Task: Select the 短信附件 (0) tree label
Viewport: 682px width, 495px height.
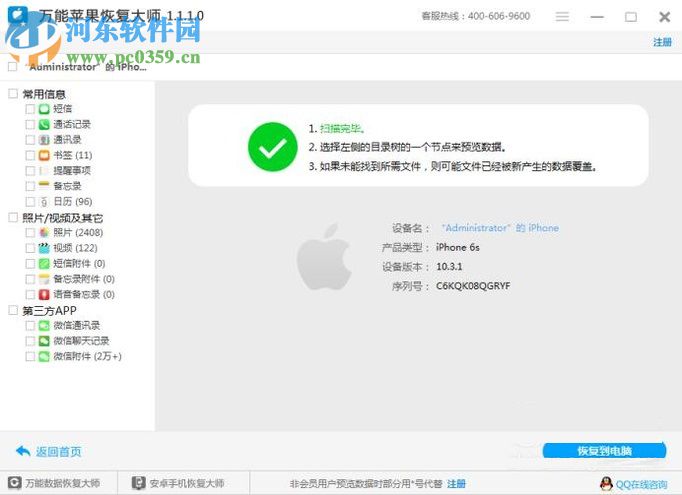Action: (x=79, y=264)
